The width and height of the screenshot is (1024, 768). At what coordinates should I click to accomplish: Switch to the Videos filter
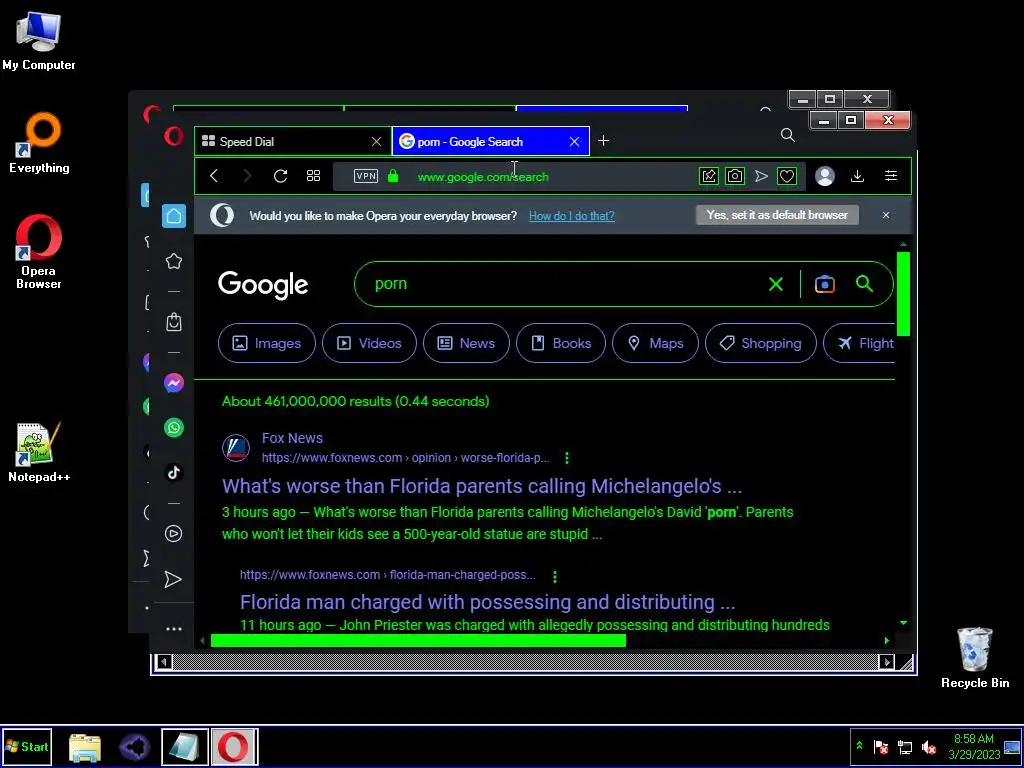(369, 343)
